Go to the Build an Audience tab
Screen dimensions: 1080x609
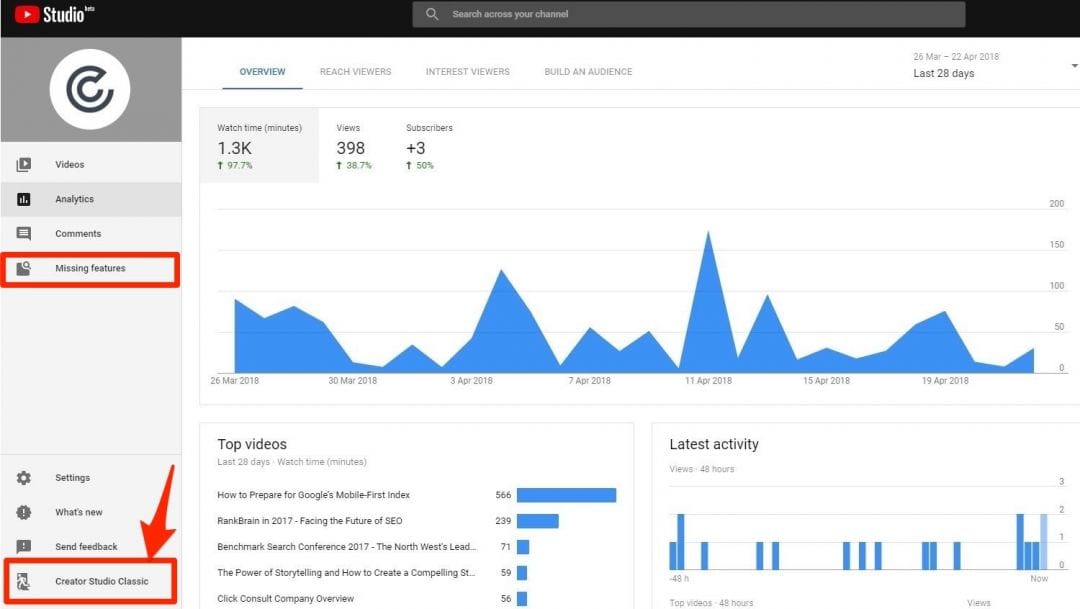coord(588,72)
